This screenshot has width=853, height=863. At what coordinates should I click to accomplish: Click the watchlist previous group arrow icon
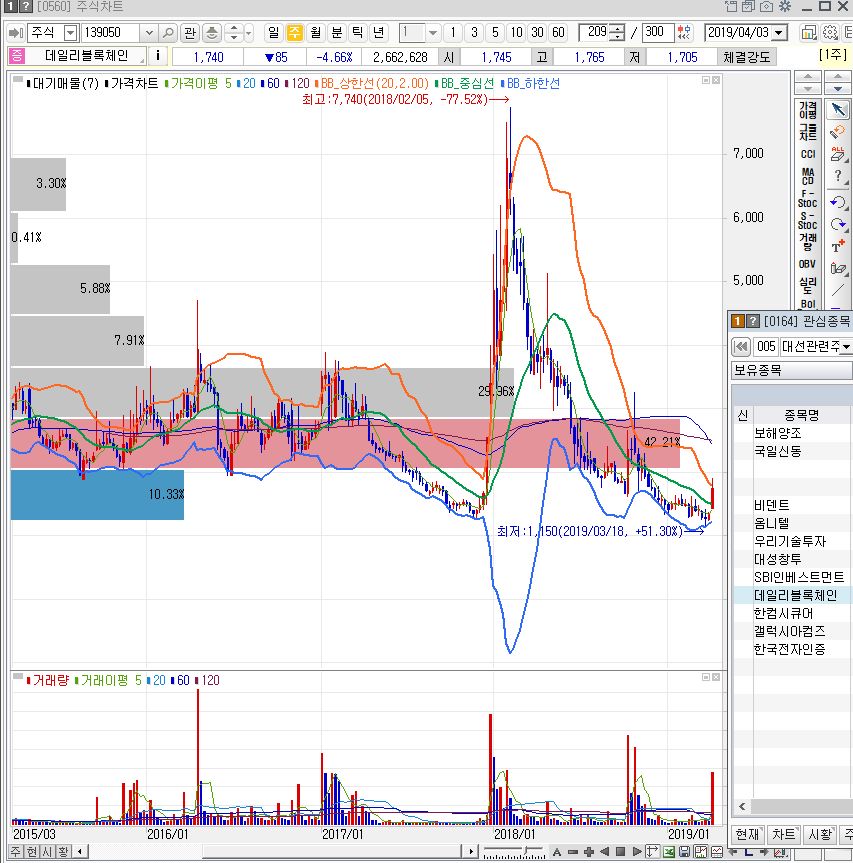[x=741, y=347]
